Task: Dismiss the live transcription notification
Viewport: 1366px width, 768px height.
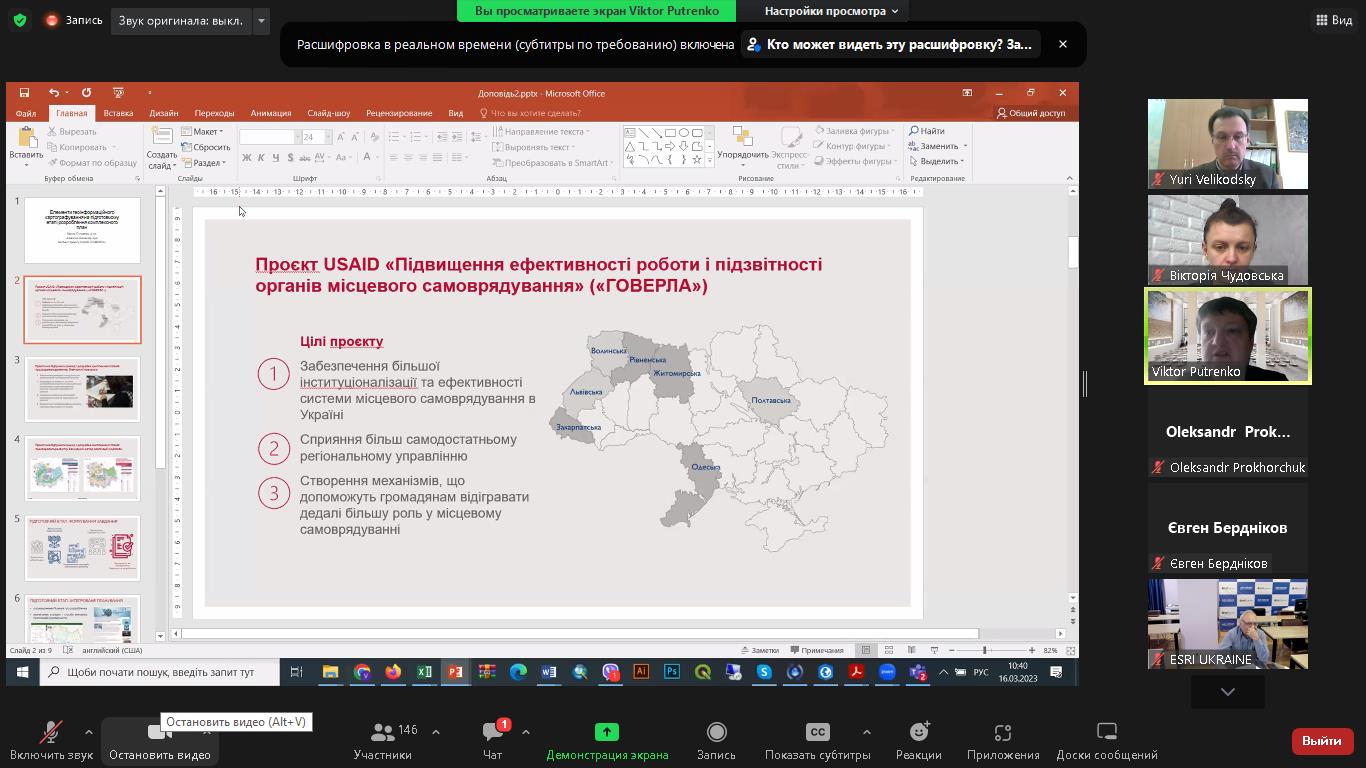Action: point(1063,44)
